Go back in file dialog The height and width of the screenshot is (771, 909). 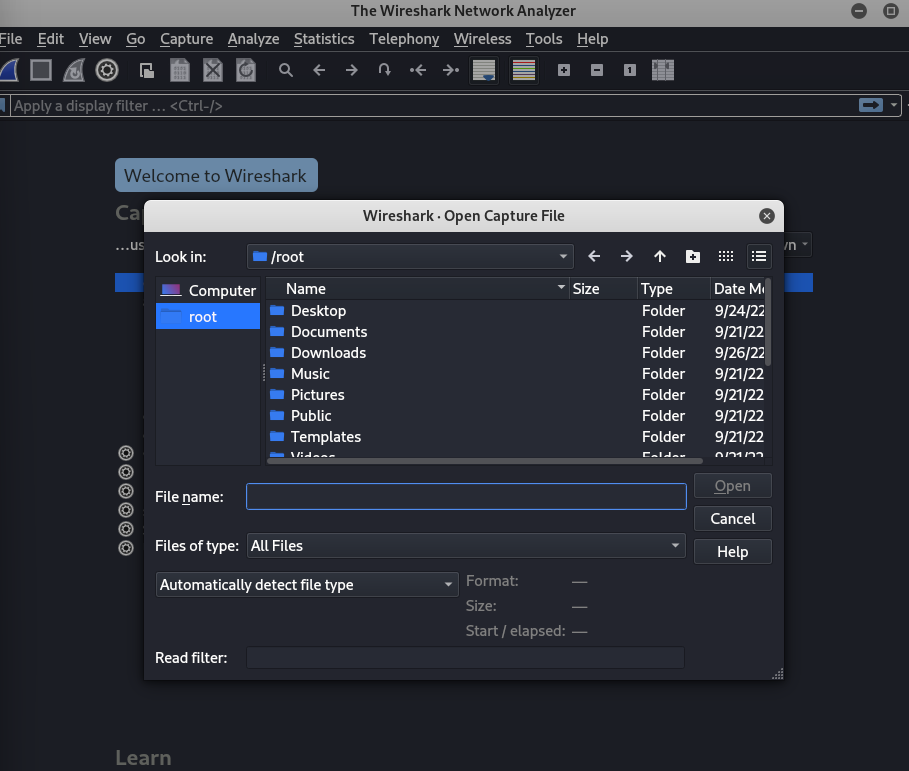point(594,256)
